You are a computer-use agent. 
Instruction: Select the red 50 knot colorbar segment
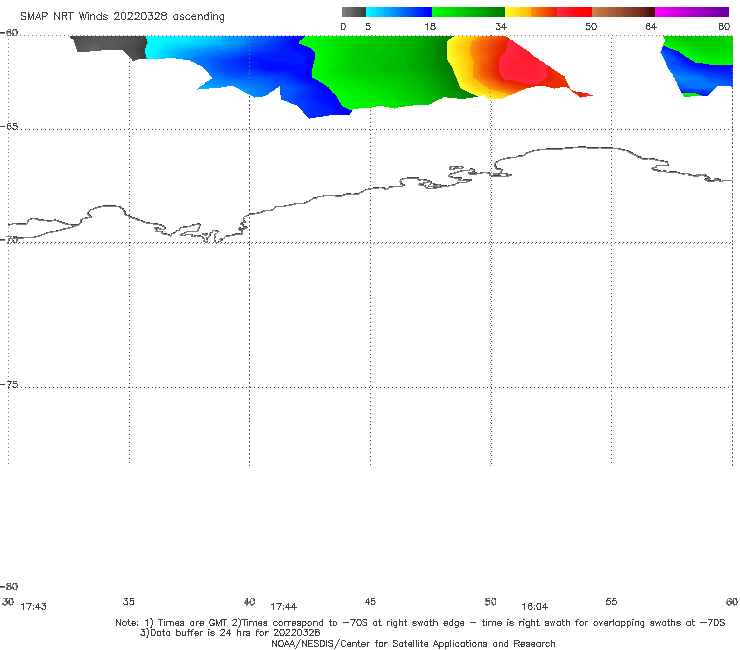tap(574, 12)
